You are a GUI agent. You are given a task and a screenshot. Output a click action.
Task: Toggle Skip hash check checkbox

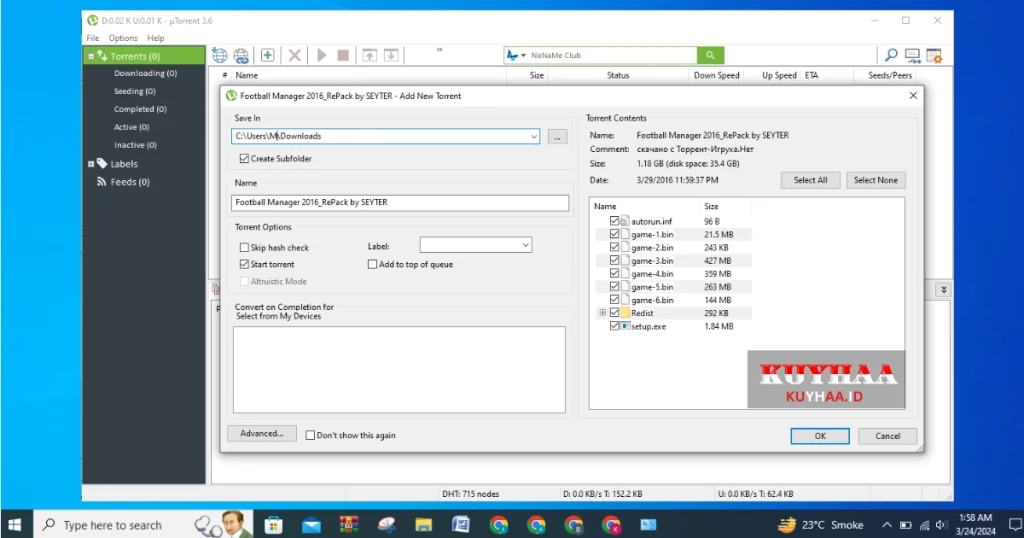[244, 247]
